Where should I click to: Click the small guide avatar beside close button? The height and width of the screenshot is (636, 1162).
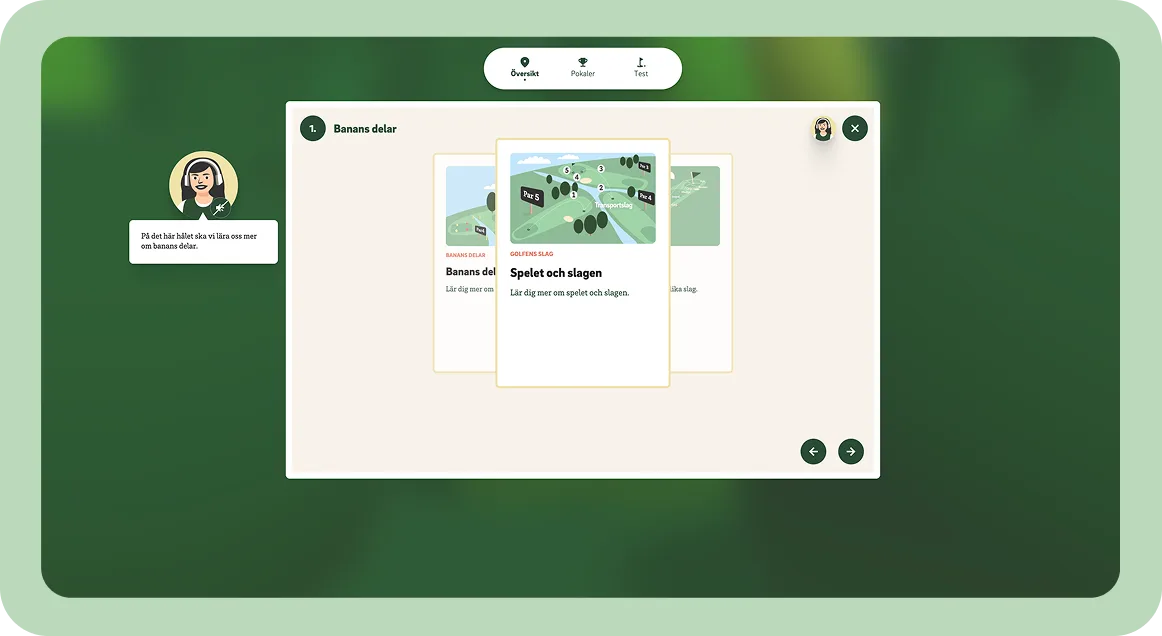(x=822, y=128)
